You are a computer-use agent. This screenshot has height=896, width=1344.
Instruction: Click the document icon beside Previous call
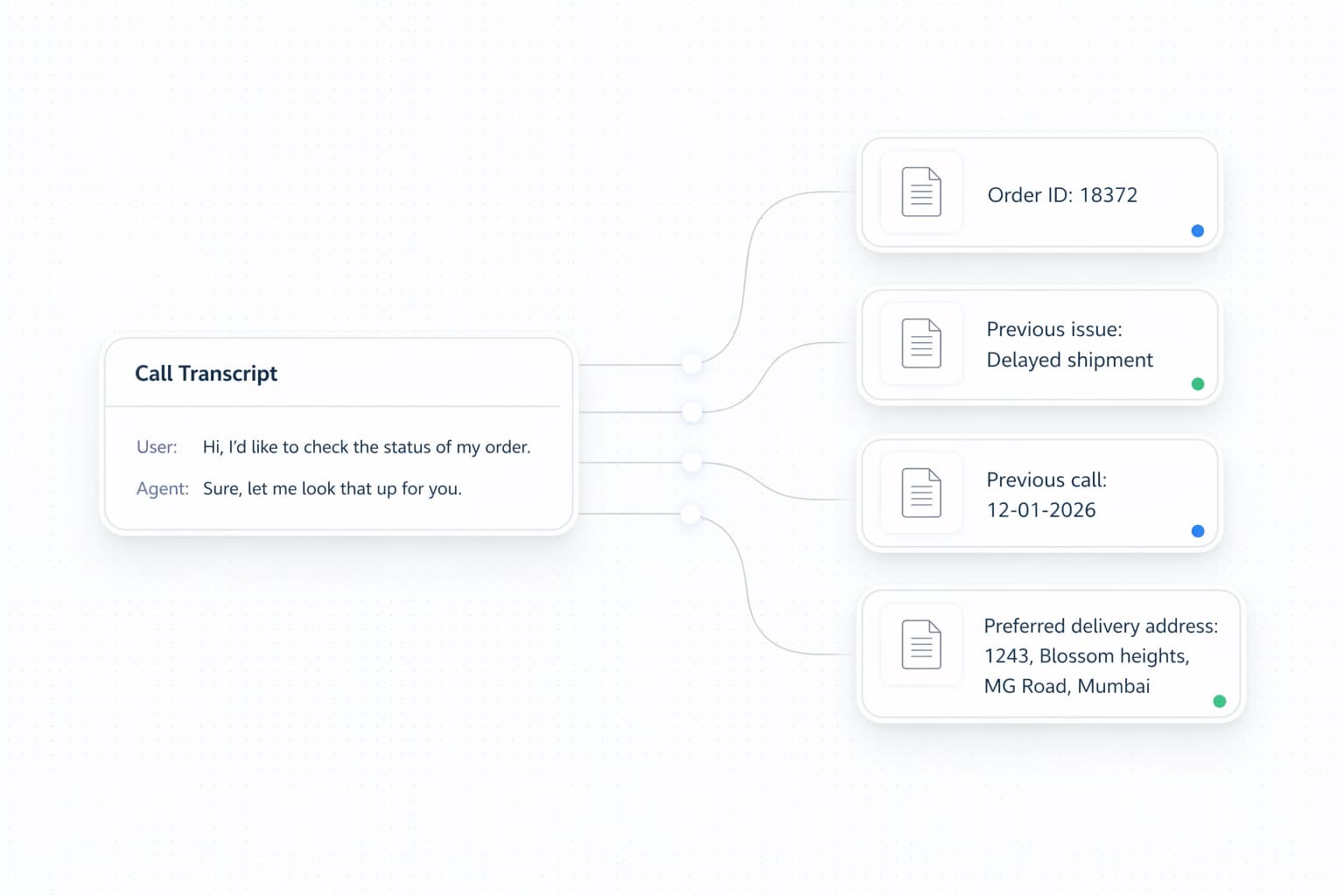click(921, 493)
